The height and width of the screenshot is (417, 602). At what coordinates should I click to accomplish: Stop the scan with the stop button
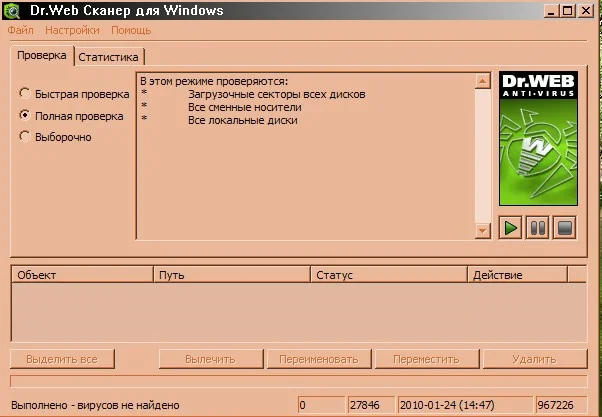coord(564,228)
